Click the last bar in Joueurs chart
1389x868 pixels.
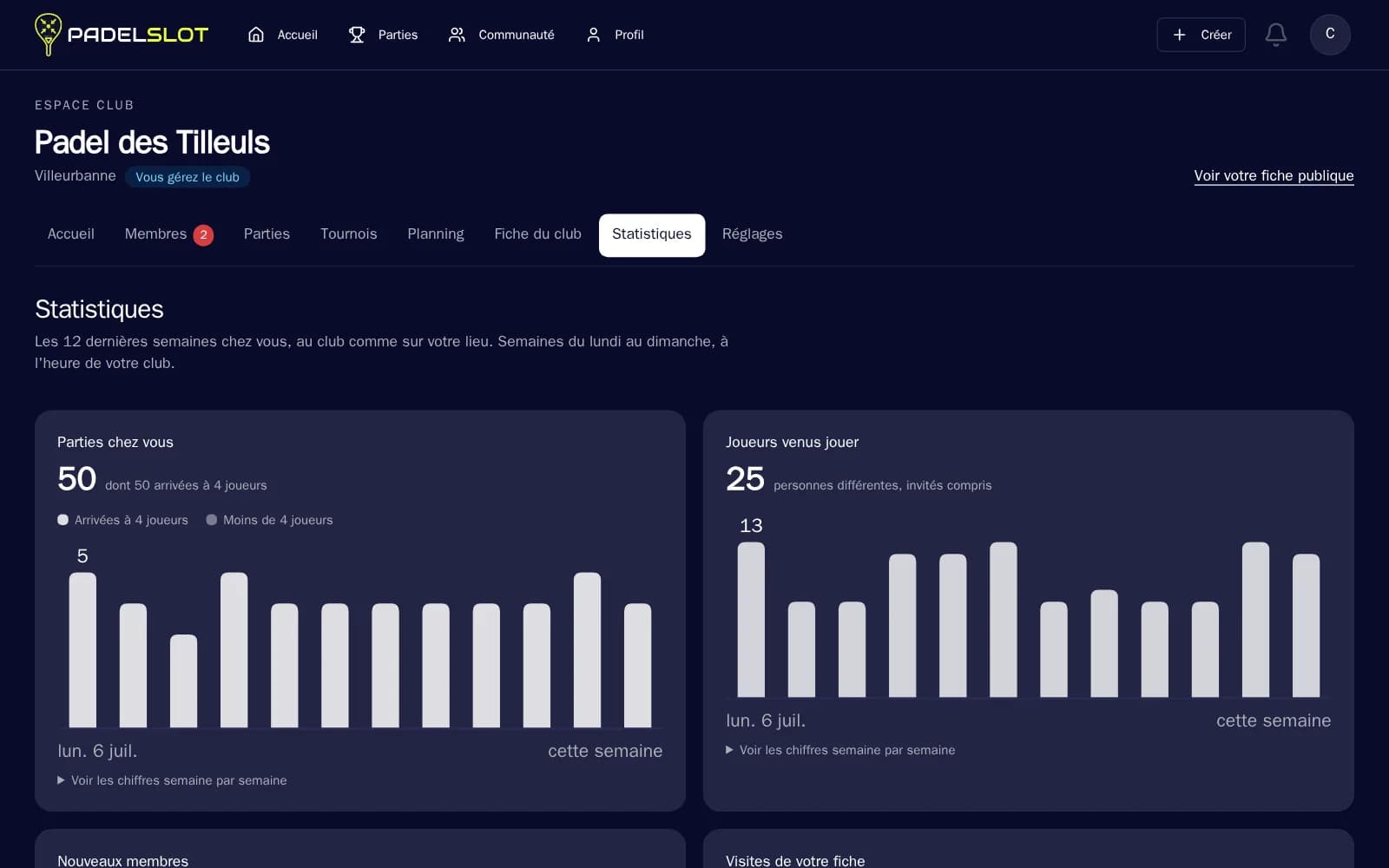point(1306,625)
